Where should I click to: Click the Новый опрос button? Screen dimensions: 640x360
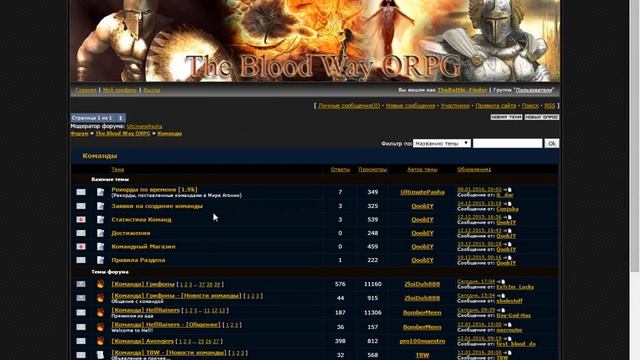click(542, 117)
